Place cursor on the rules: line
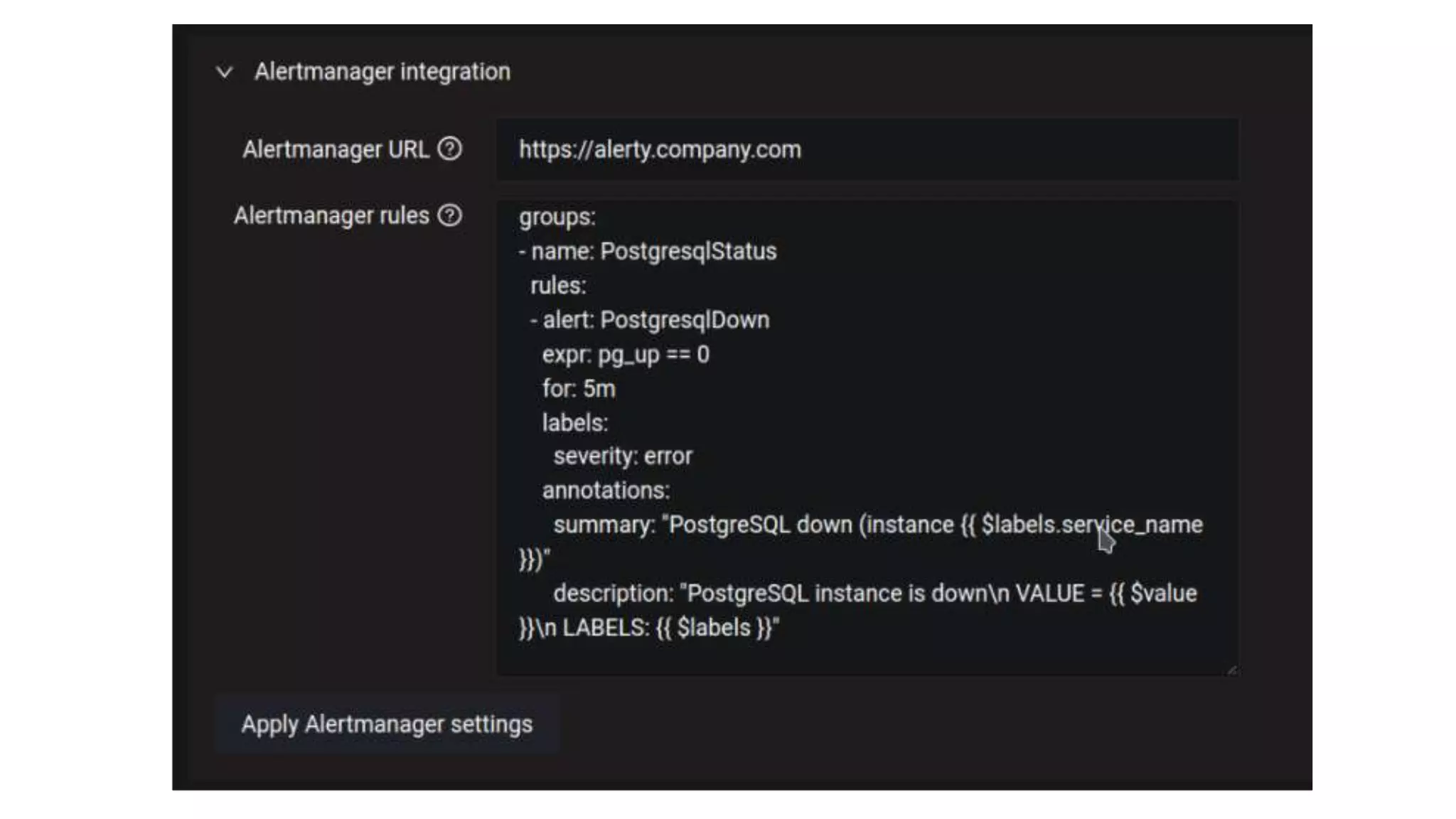Image resolution: width=1456 pixels, height=819 pixels. click(558, 286)
